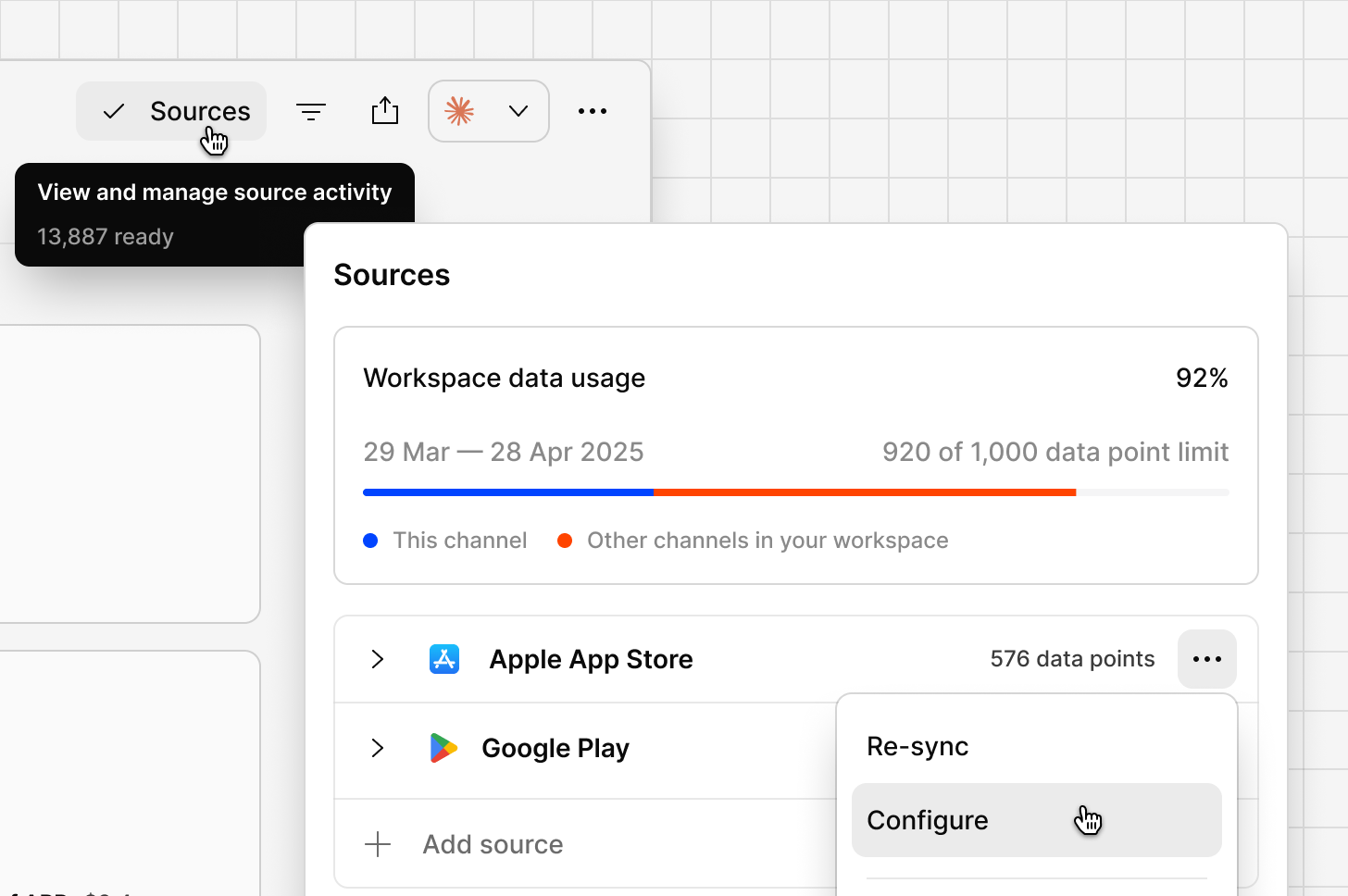The height and width of the screenshot is (896, 1348).
Task: Click the blue This channel legend dot
Action: point(370,541)
